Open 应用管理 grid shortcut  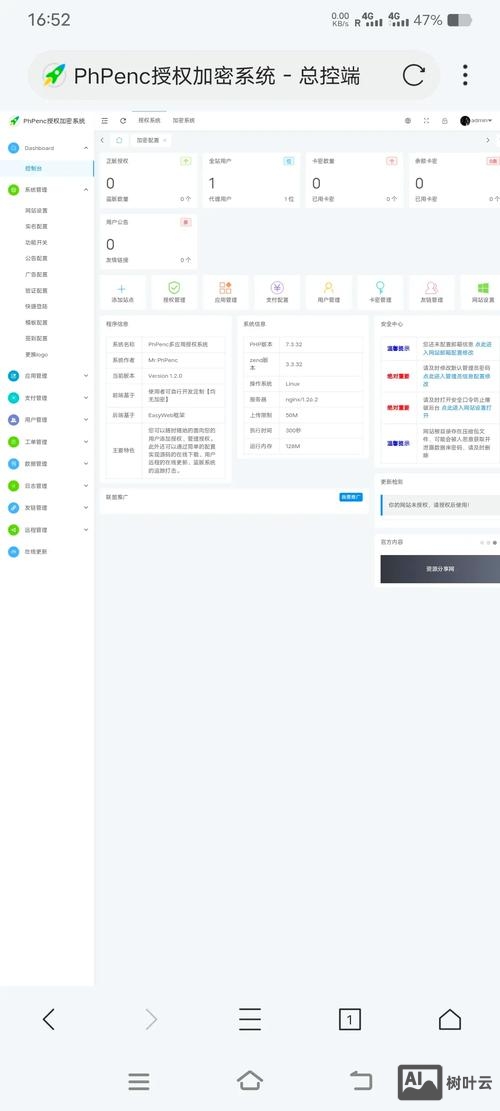225,293
